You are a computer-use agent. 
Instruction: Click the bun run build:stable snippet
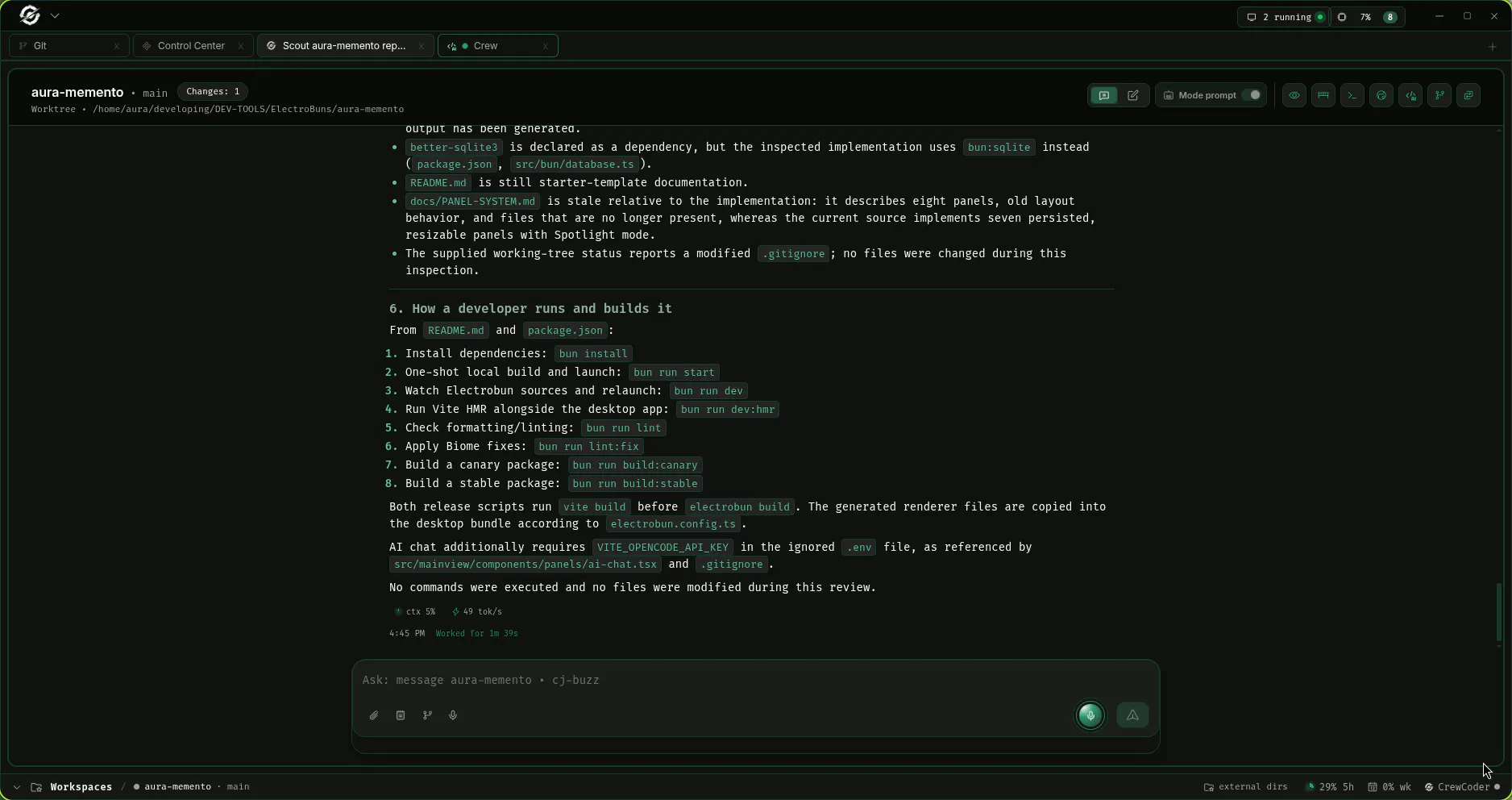point(635,484)
